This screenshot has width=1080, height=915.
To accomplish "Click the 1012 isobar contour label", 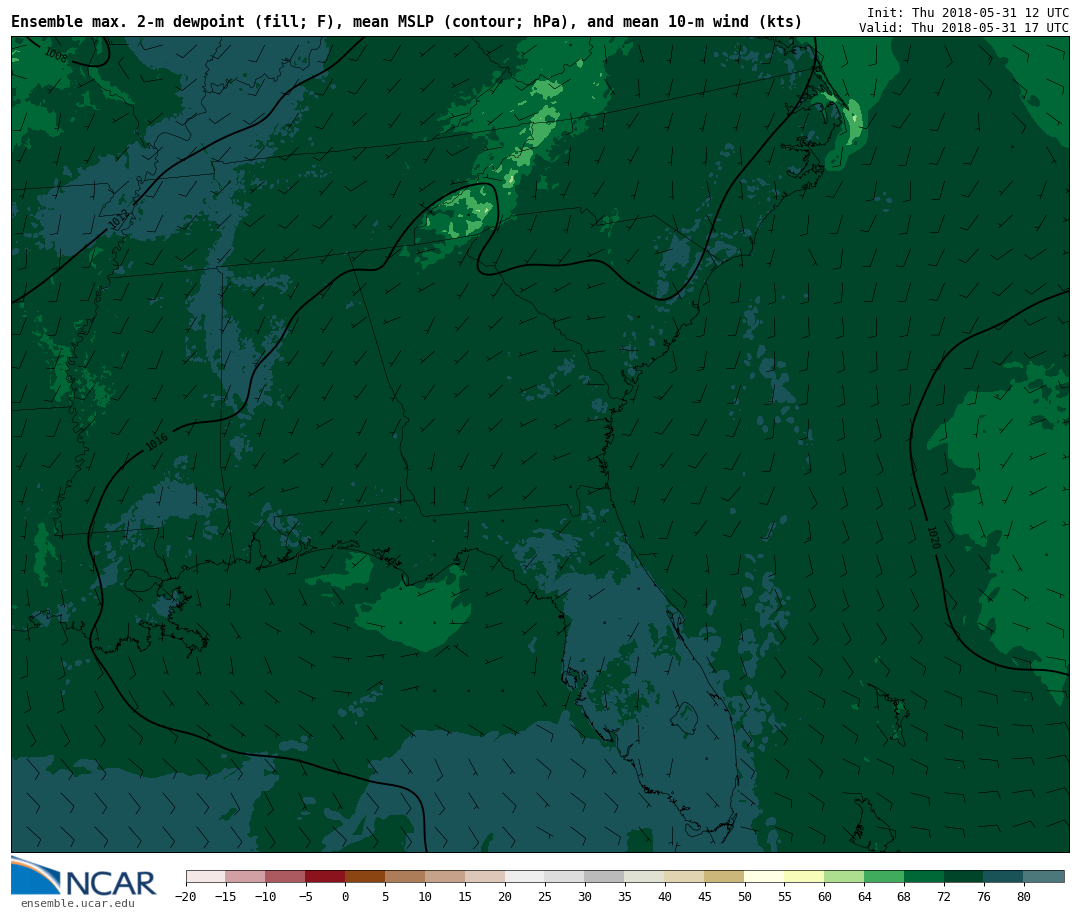I will (x=118, y=219).
